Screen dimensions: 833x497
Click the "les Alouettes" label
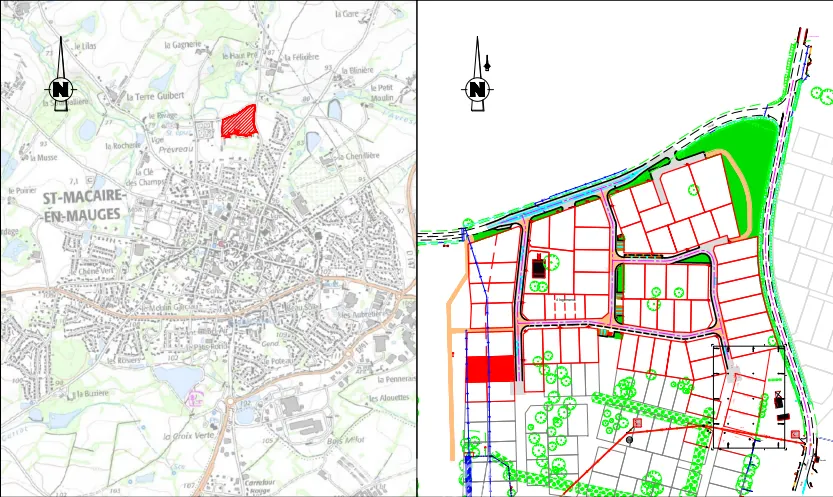388,398
